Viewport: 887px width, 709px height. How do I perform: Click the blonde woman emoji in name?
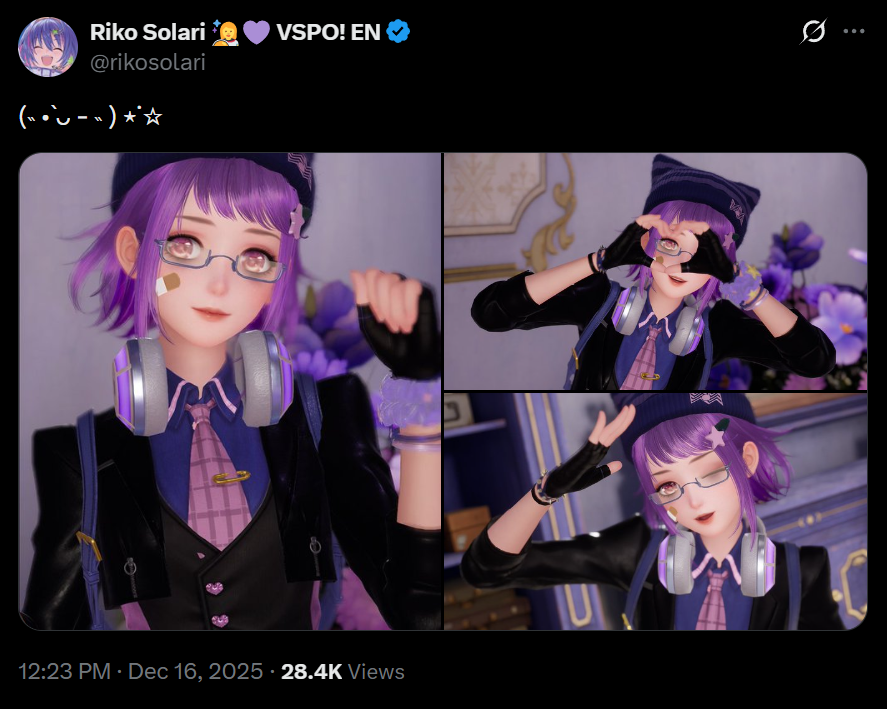pyautogui.click(x=225, y=32)
